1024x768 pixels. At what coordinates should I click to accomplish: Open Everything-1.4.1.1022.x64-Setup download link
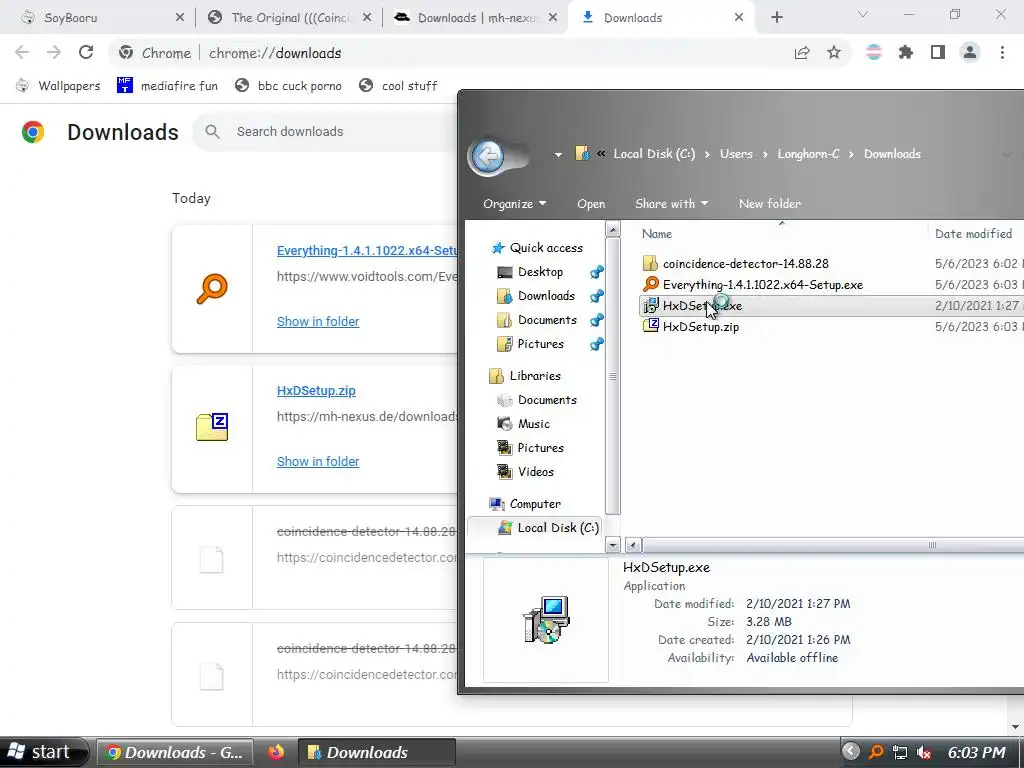tap(367, 251)
